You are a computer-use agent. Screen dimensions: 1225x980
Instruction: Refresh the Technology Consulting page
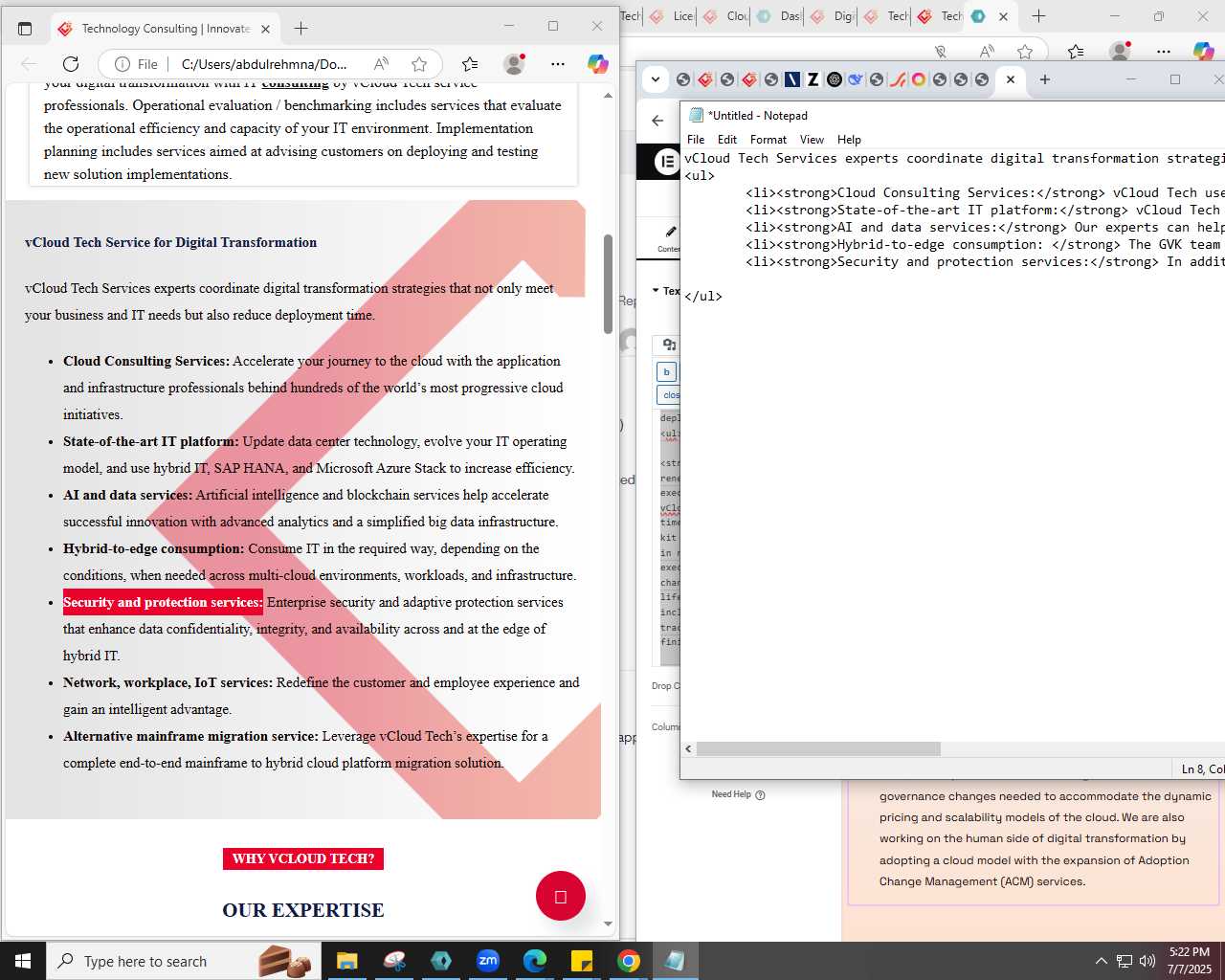(x=71, y=64)
